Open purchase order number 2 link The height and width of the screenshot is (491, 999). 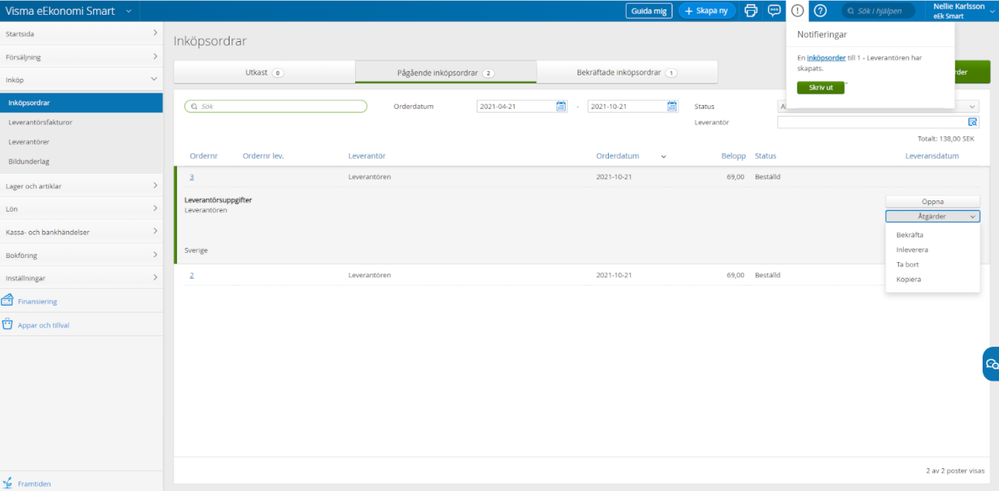[x=192, y=275]
